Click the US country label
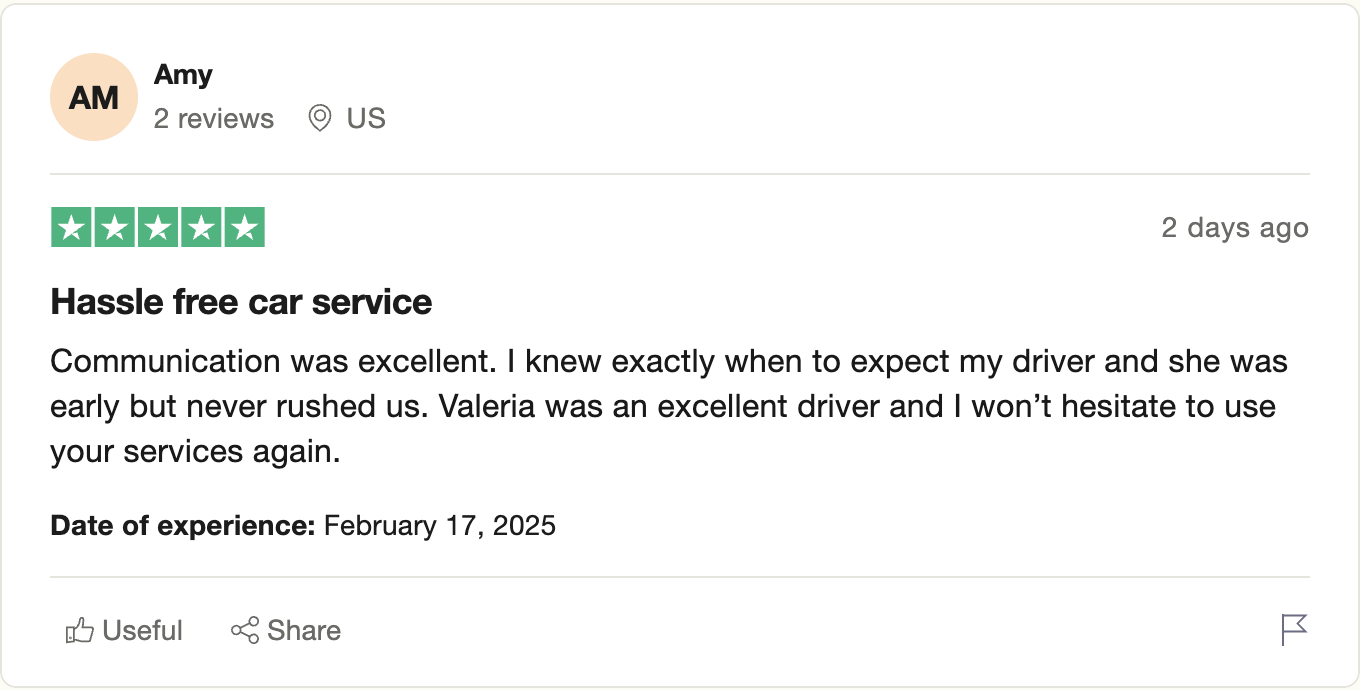The width and height of the screenshot is (1360, 690). pos(366,119)
